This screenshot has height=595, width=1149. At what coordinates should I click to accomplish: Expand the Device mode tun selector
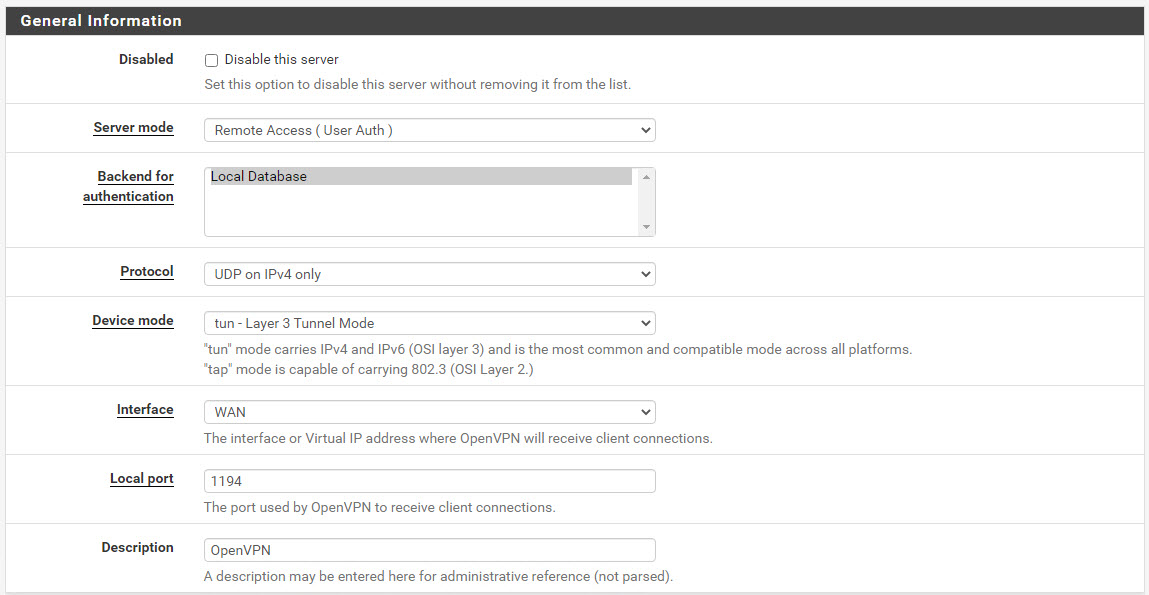coord(429,323)
